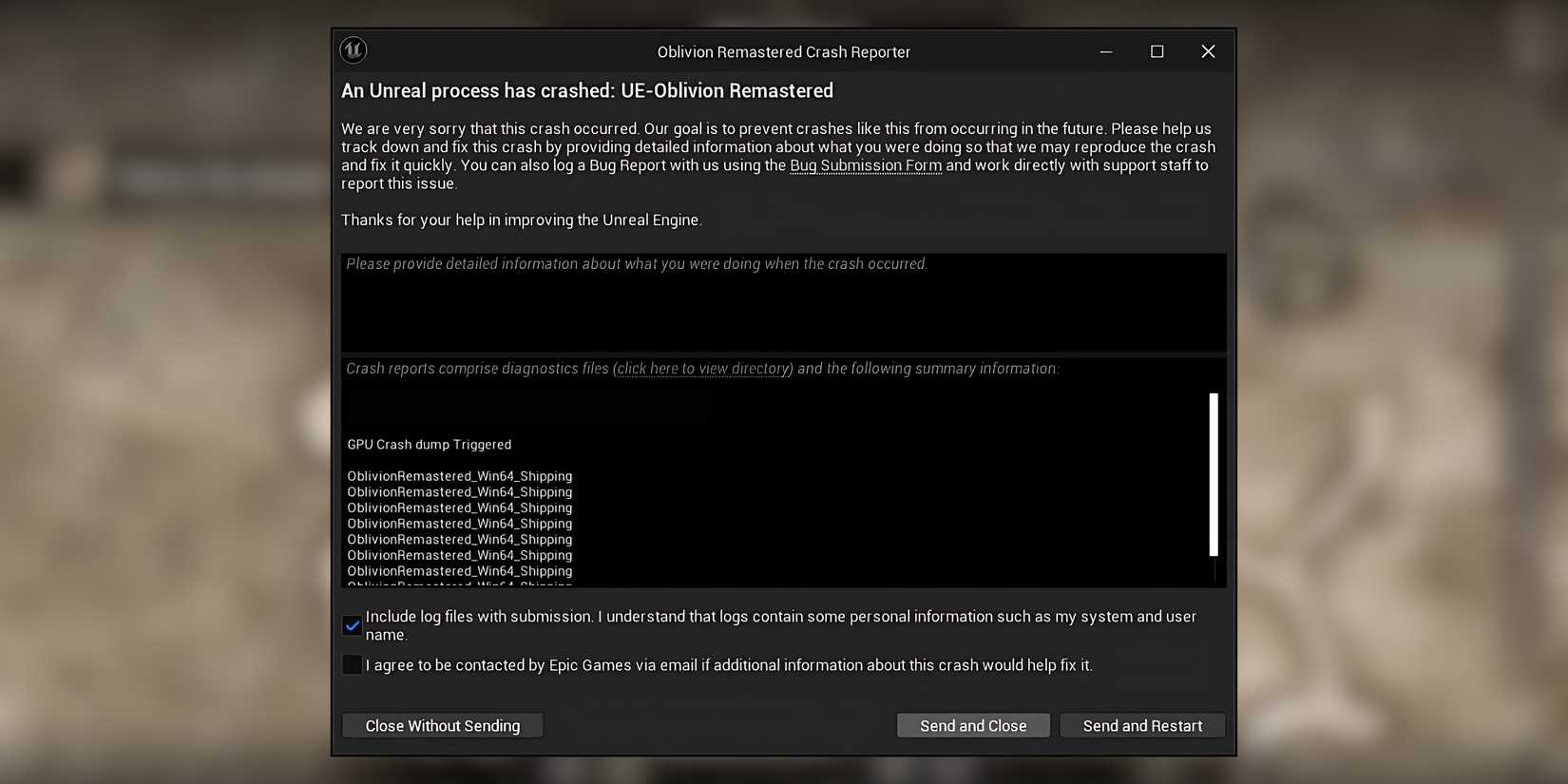1568x784 pixels.
Task: Select the first OblivionRemastered_Win64_Shipping entry
Action: click(x=459, y=475)
